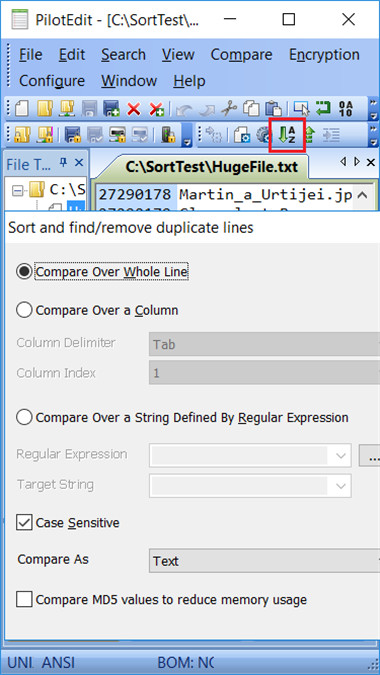
Task: Open the Encryption menu
Action: click(x=324, y=55)
